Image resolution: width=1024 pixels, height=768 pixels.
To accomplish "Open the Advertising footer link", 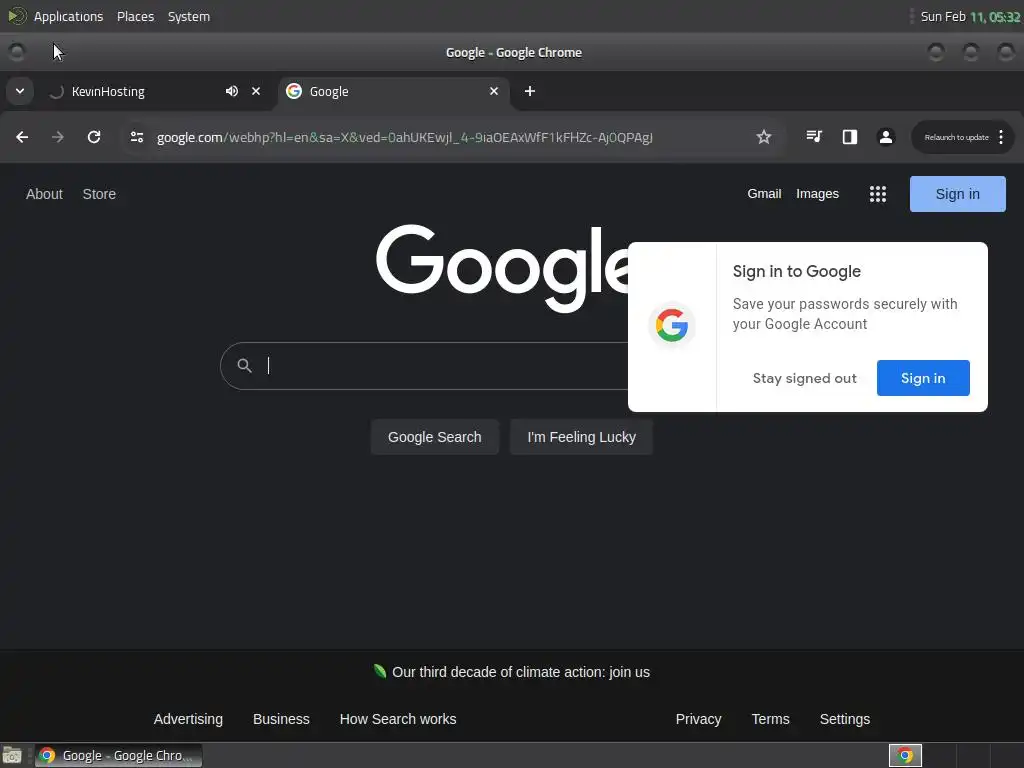I will pyautogui.click(x=188, y=719).
